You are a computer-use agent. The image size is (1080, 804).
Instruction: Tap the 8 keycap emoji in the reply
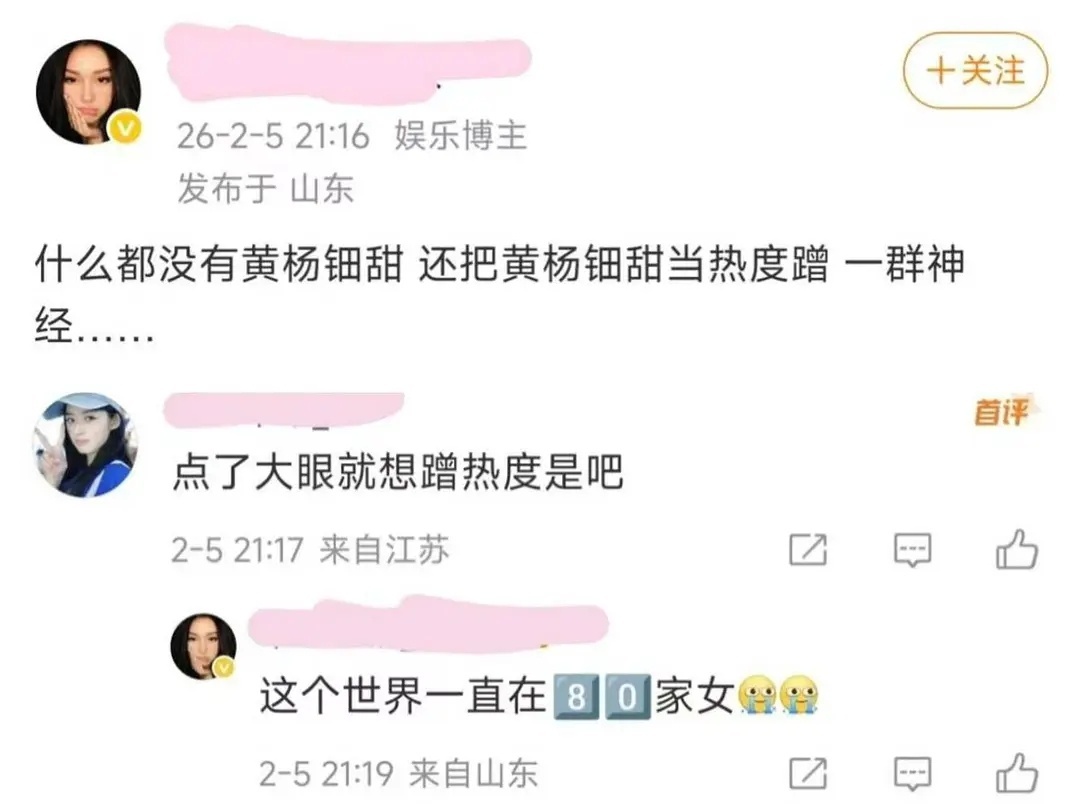click(576, 697)
